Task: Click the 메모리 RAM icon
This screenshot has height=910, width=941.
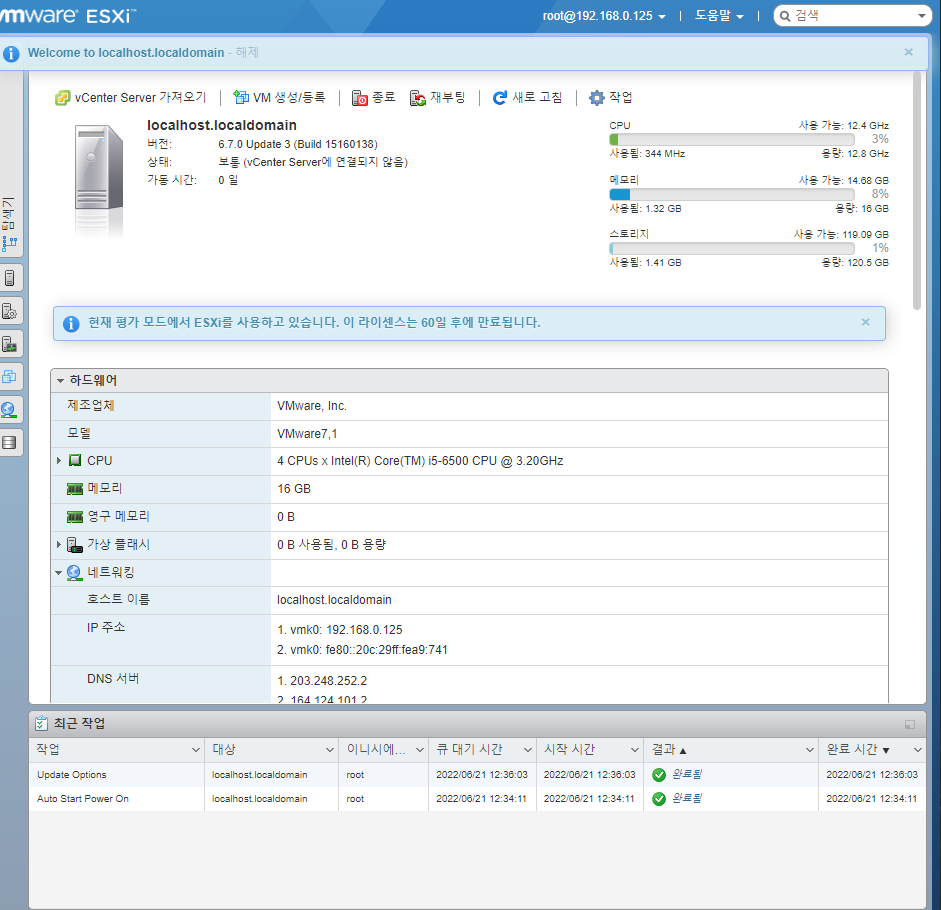Action: [x=75, y=489]
